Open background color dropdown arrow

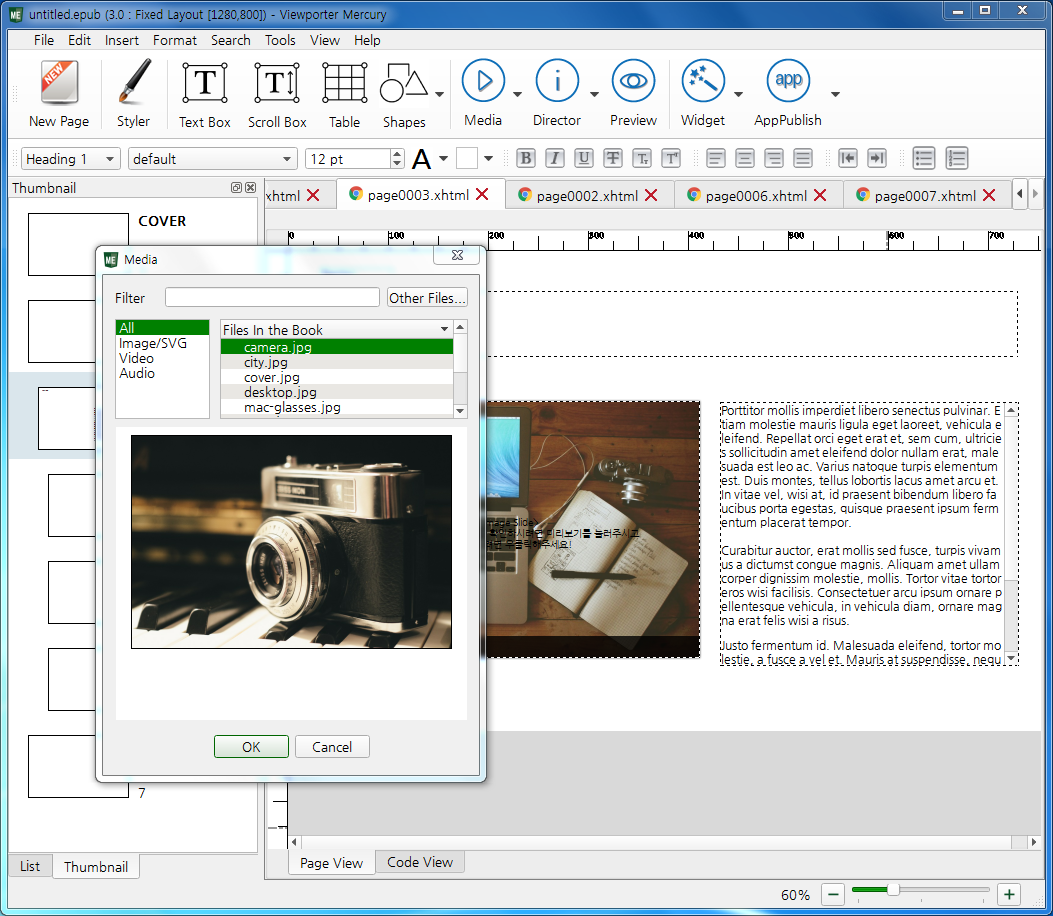click(x=488, y=159)
